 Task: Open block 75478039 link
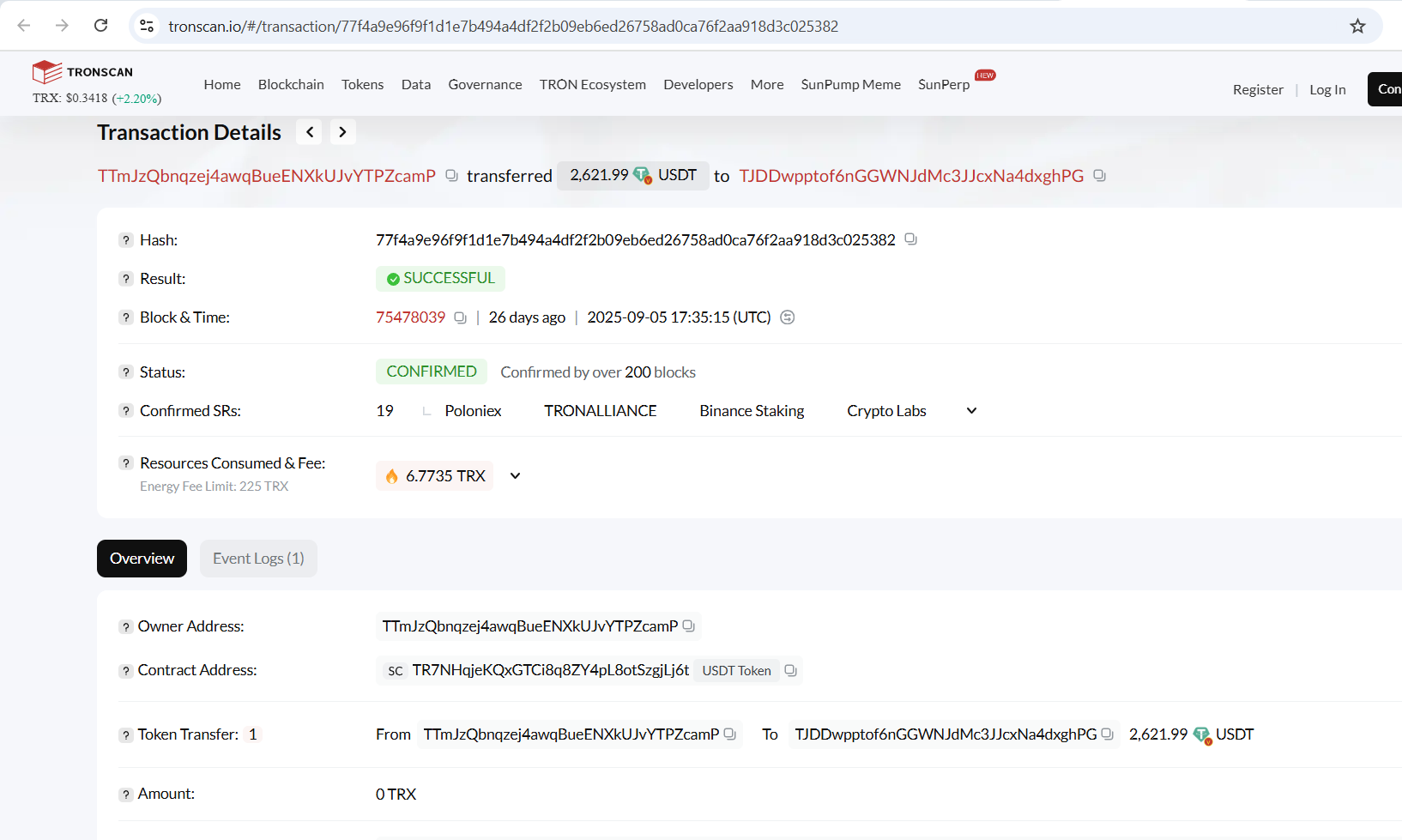click(410, 317)
